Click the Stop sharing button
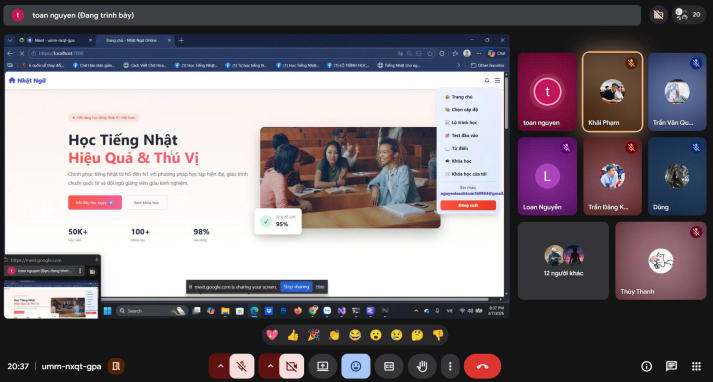Viewport: 713px width, 382px height. (296, 287)
